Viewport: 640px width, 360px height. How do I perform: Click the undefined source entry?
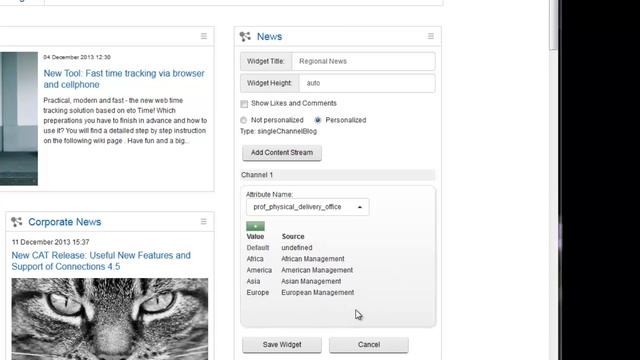click(x=297, y=247)
